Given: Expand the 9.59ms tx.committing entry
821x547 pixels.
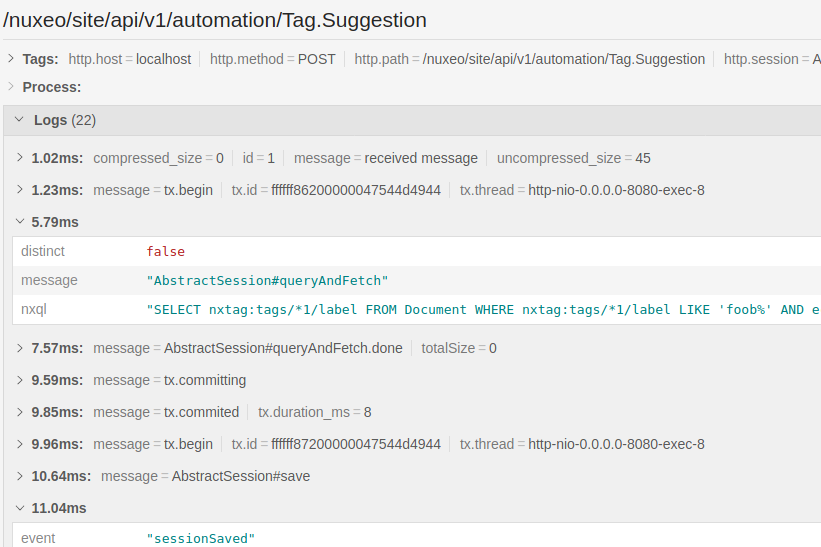Looking at the screenshot, I should [20, 380].
